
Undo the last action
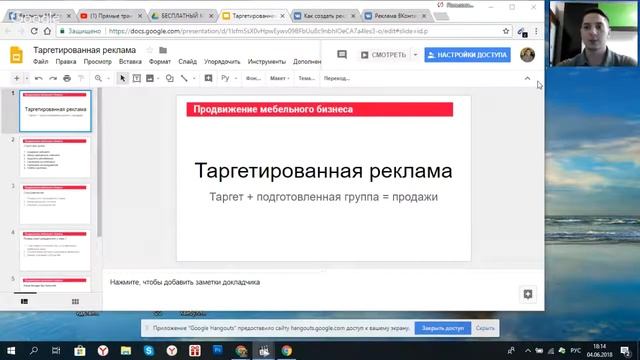(x=39, y=78)
